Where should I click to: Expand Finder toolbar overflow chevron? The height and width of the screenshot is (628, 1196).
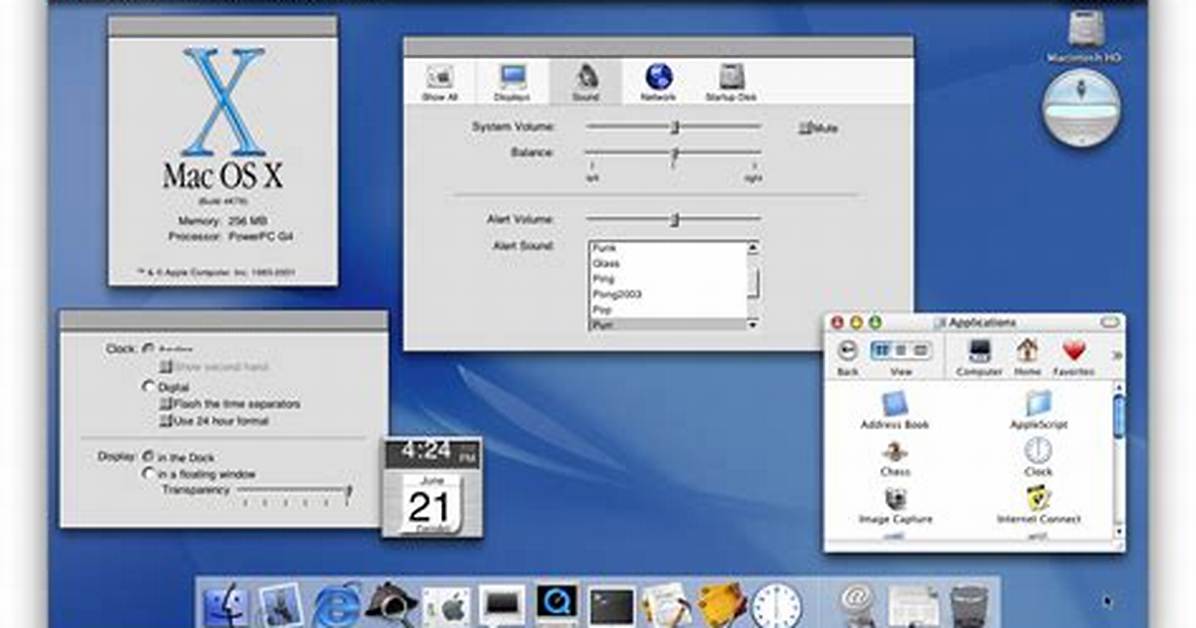pyautogui.click(x=1117, y=356)
